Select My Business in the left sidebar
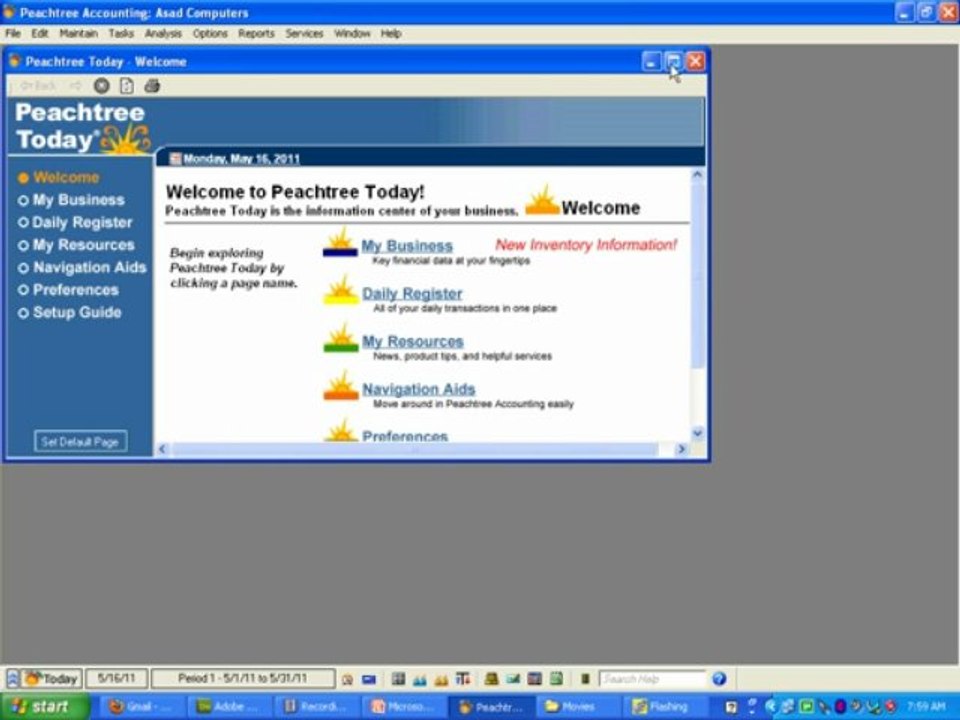960x720 pixels. tap(71, 200)
